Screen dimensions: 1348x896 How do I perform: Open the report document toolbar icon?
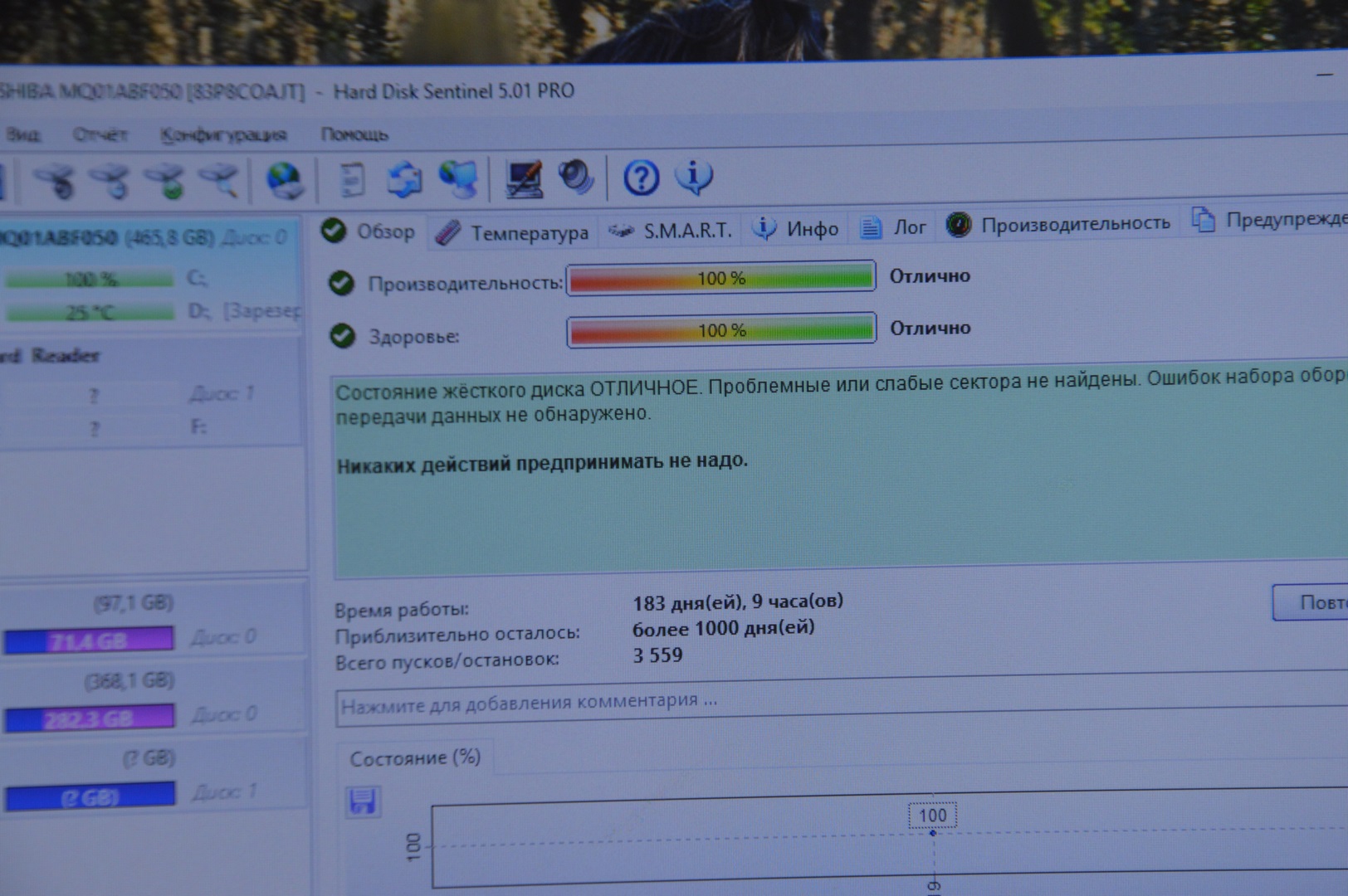[352, 180]
